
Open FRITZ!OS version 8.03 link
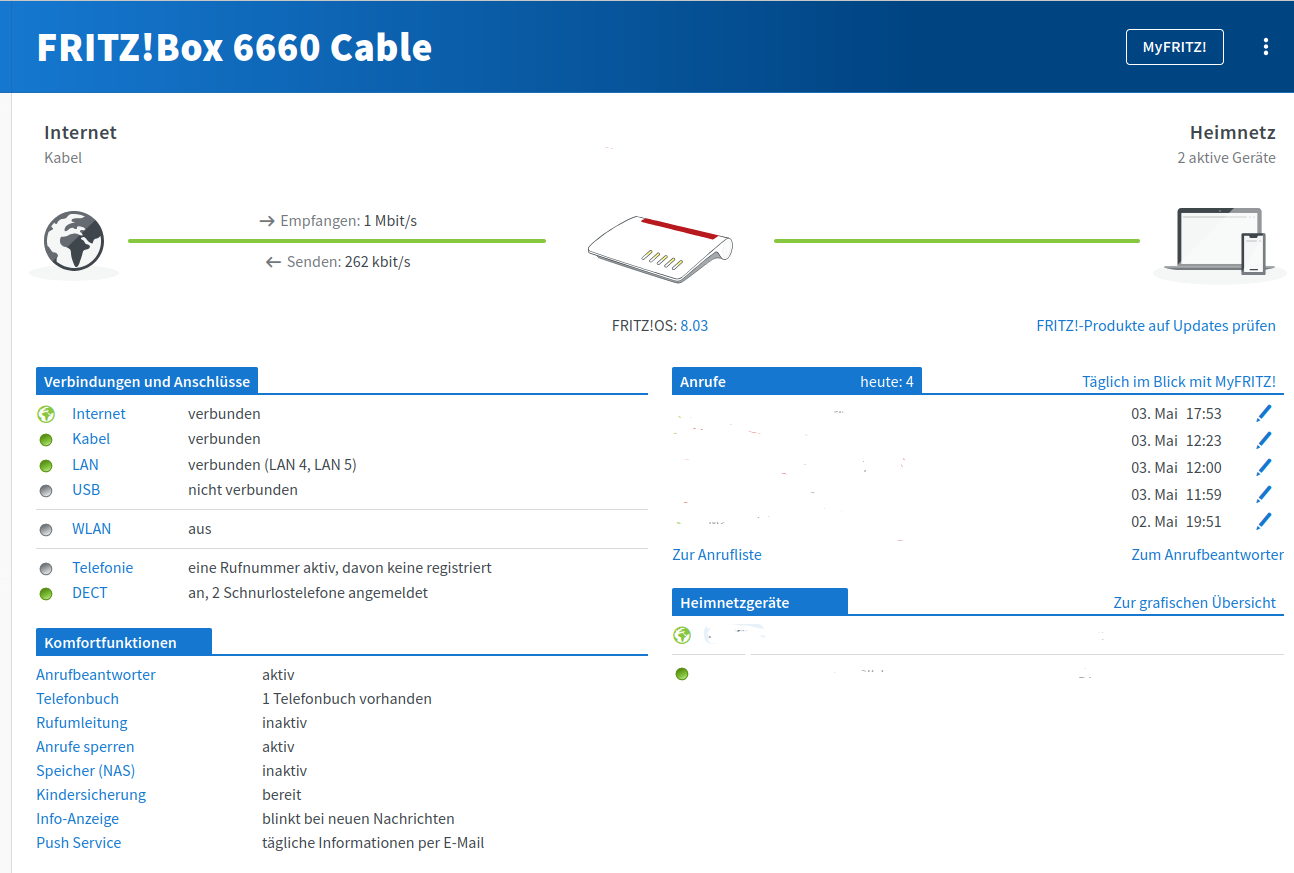click(x=693, y=326)
